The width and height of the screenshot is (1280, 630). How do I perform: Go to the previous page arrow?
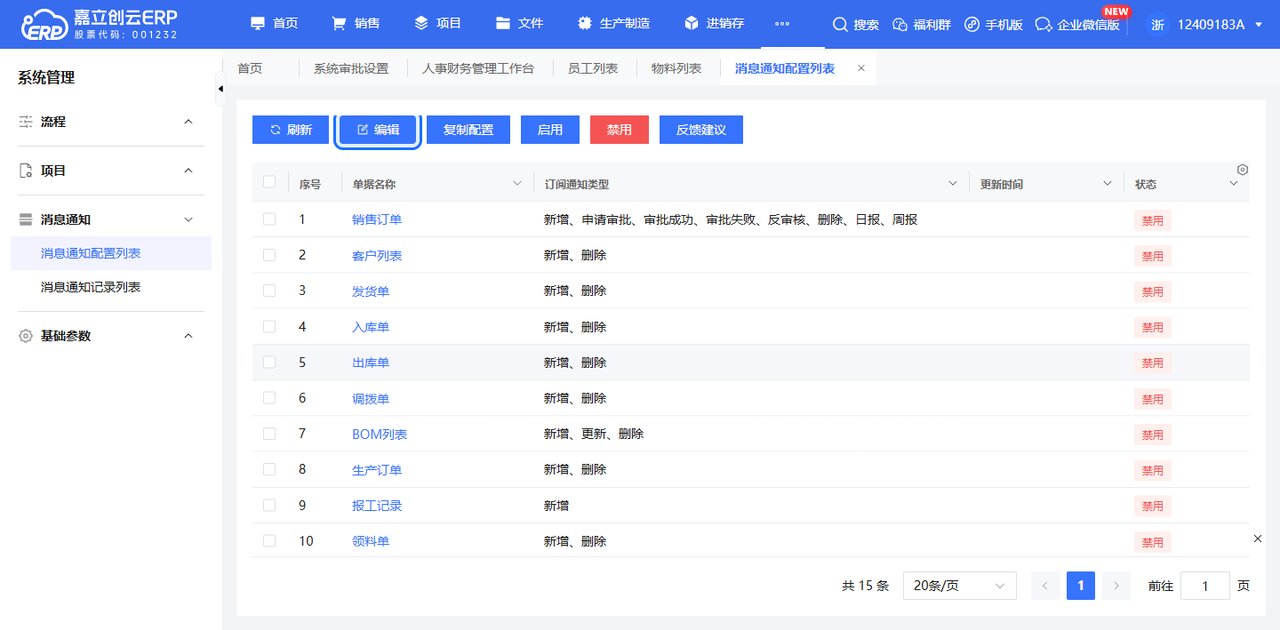pyautogui.click(x=1045, y=586)
